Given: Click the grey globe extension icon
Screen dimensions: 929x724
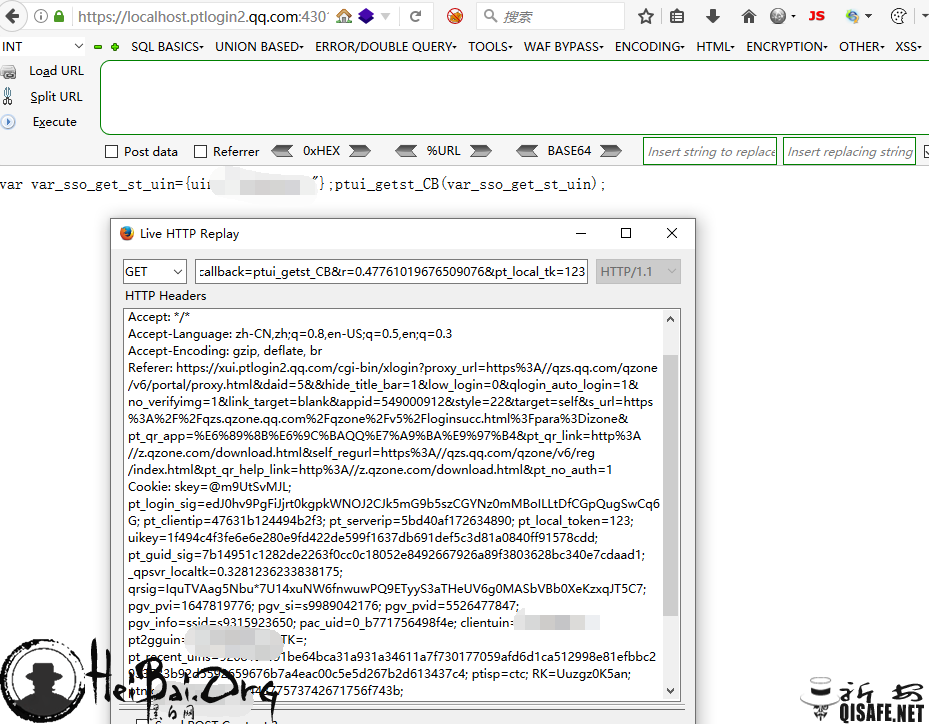Looking at the screenshot, I should pyautogui.click(x=778, y=16).
